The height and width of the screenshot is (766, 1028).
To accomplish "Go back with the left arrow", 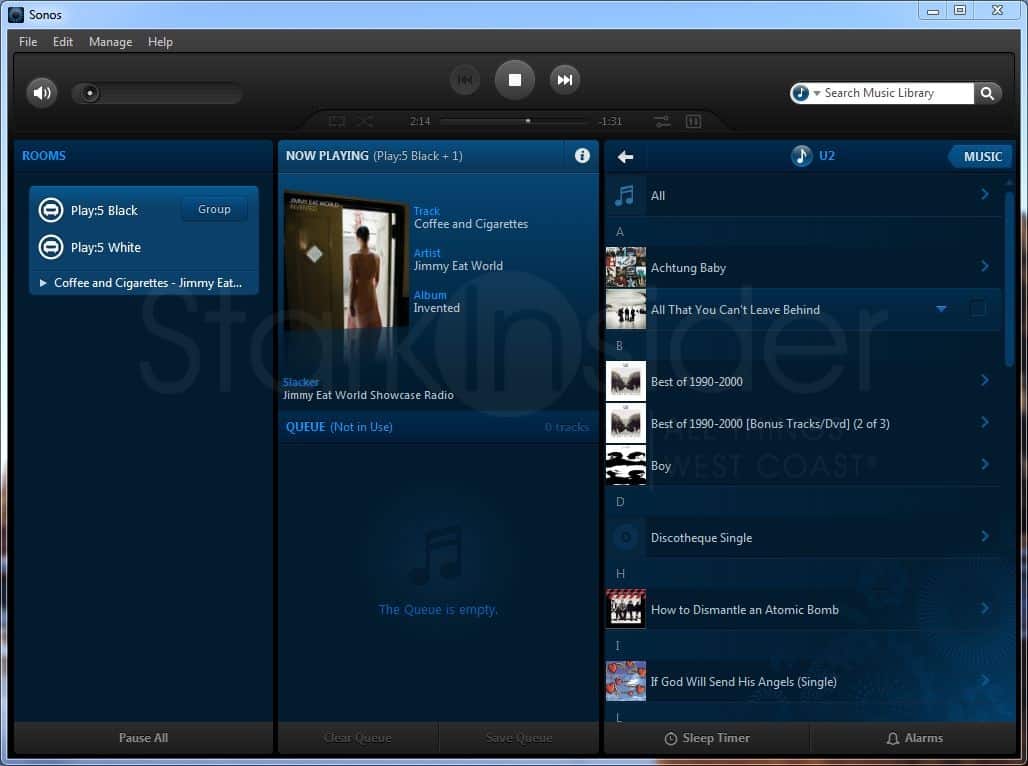I will point(625,157).
